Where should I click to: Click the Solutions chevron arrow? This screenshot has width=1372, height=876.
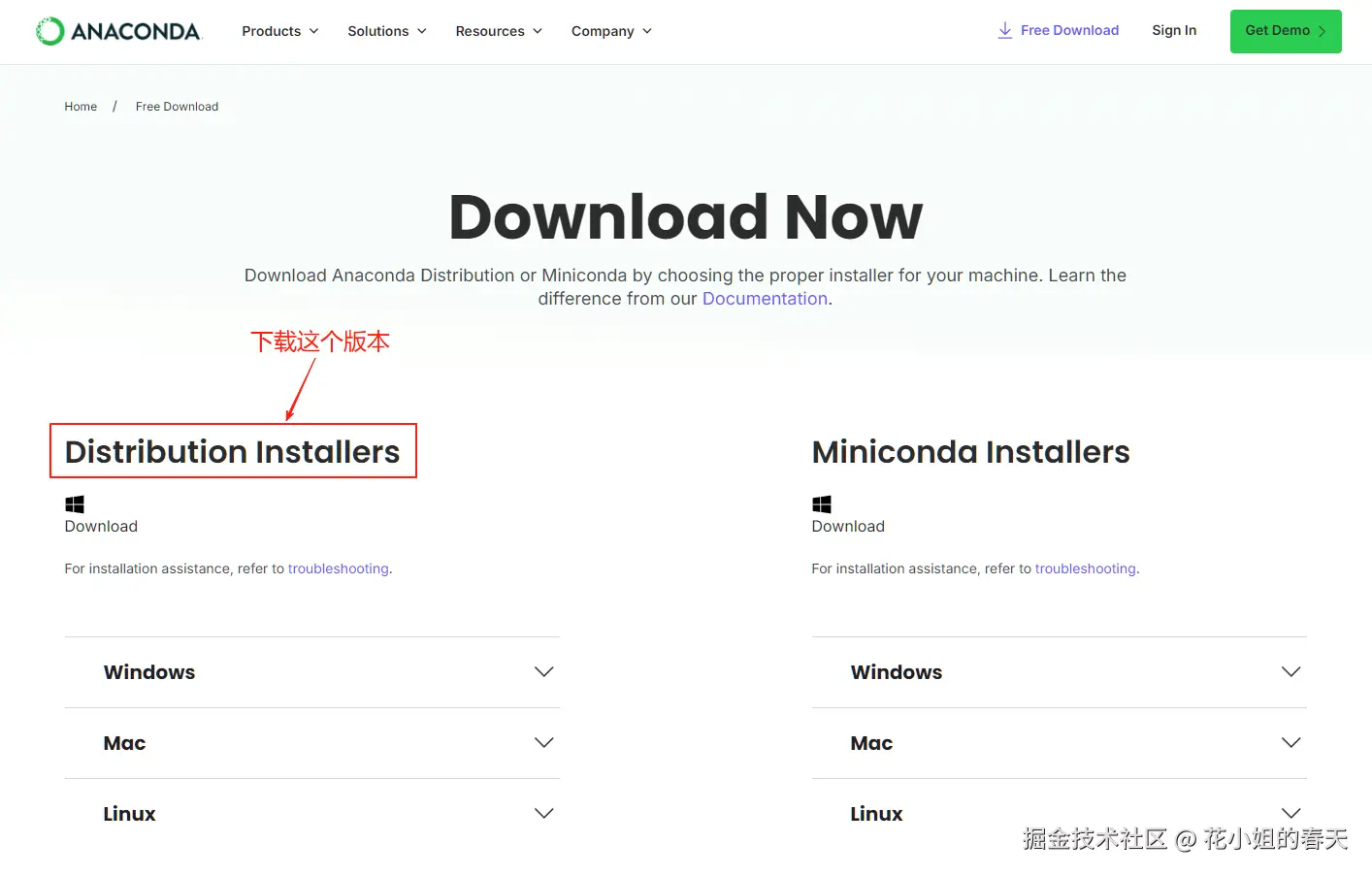click(x=421, y=31)
